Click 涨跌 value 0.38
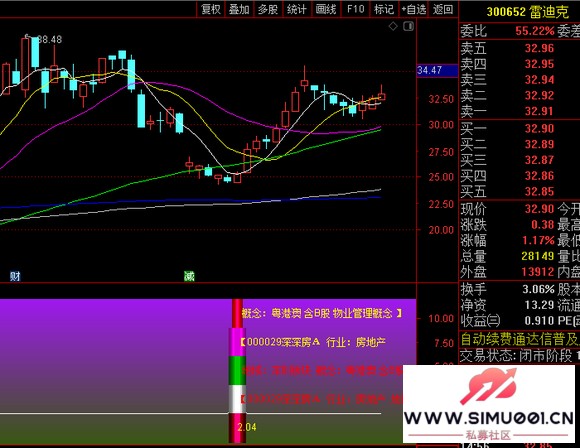The image size is (580, 448). 543,225
